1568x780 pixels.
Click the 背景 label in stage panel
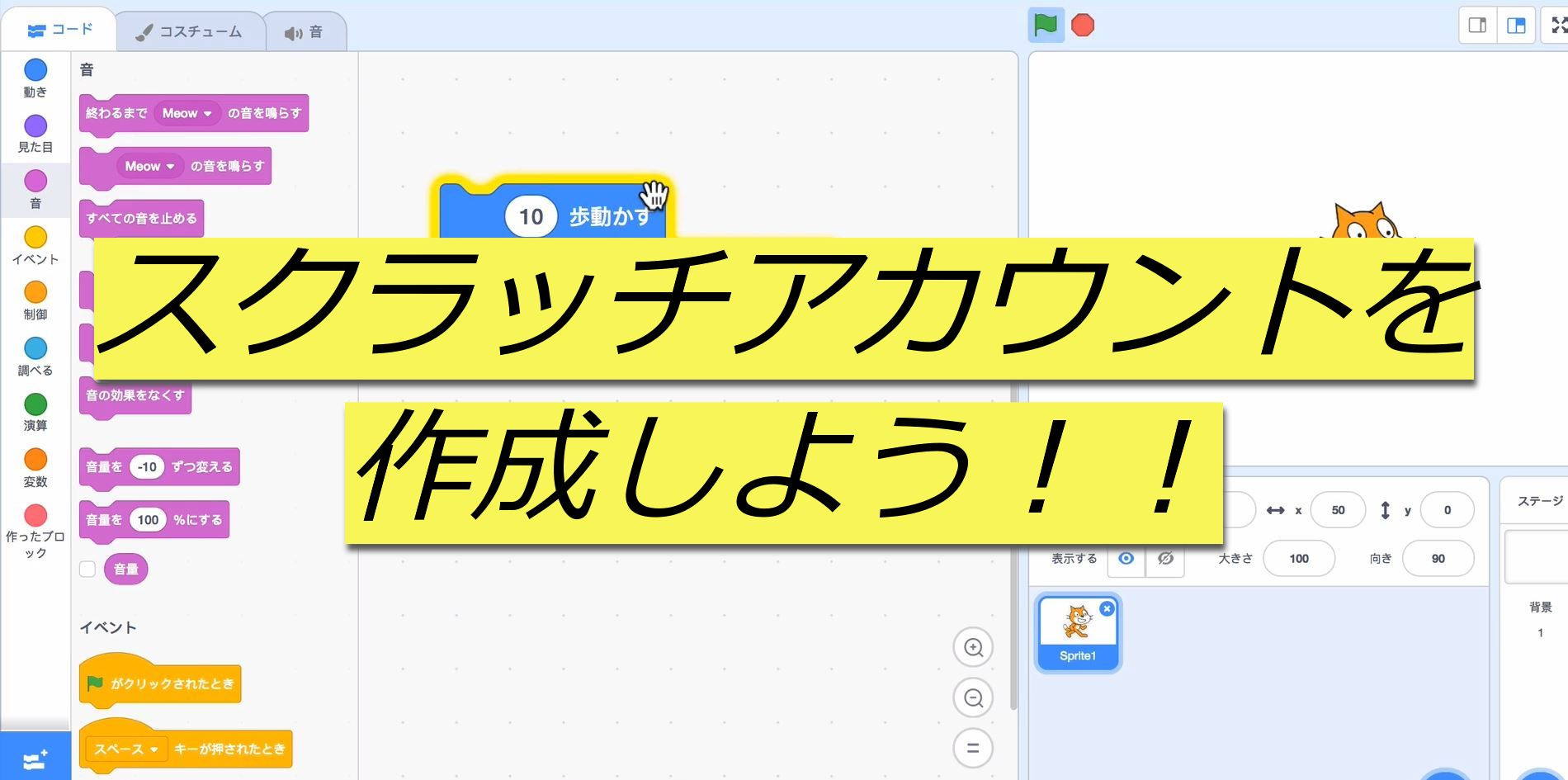[x=1540, y=607]
